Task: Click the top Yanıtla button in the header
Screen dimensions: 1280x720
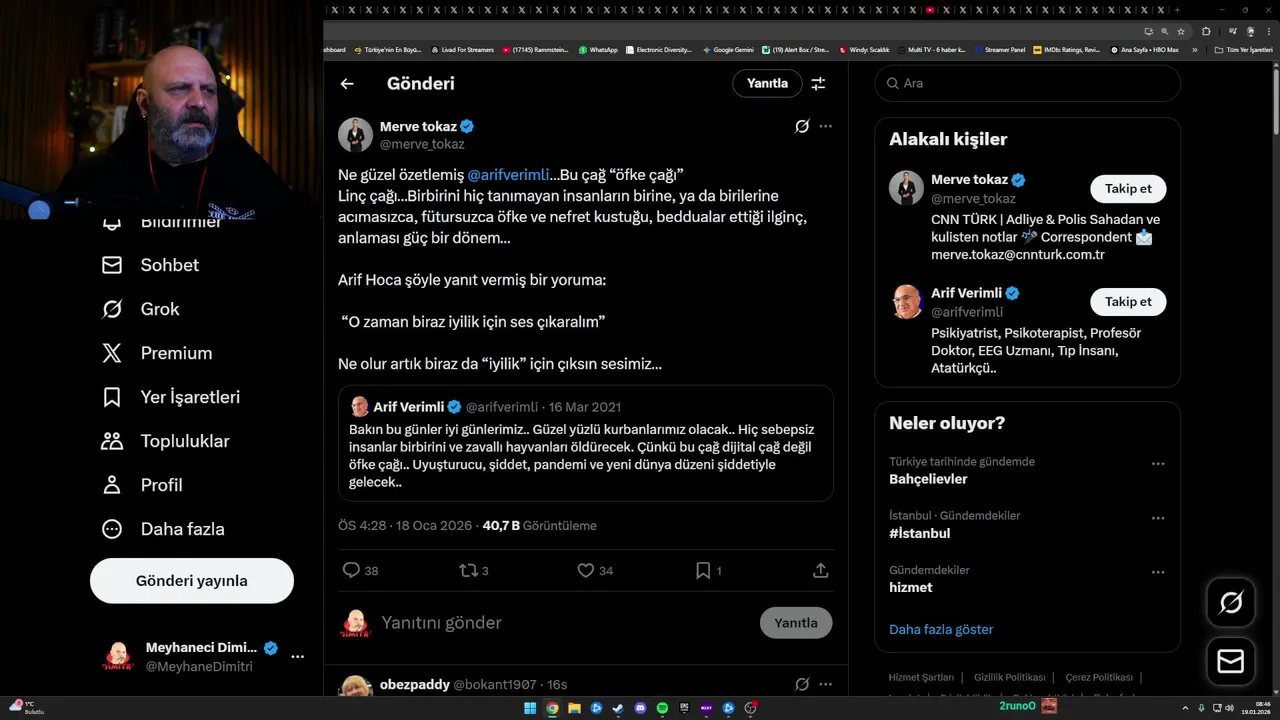Action: point(767,84)
